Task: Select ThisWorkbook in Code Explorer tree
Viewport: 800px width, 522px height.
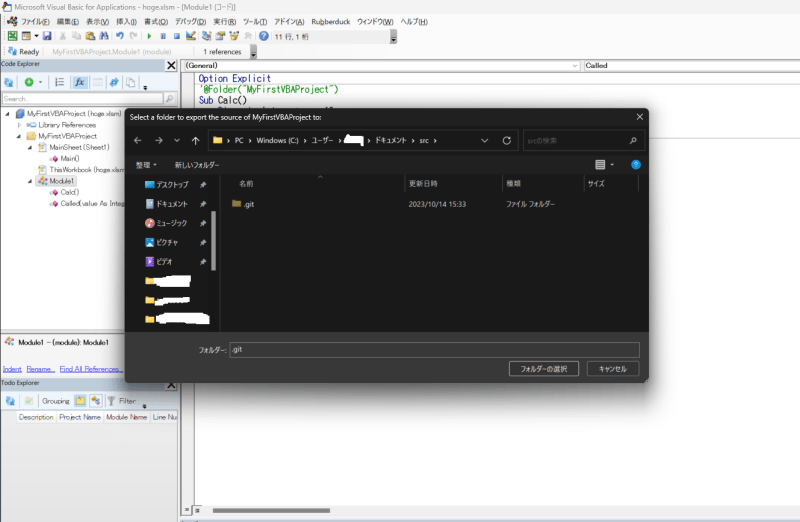Action: point(81,170)
